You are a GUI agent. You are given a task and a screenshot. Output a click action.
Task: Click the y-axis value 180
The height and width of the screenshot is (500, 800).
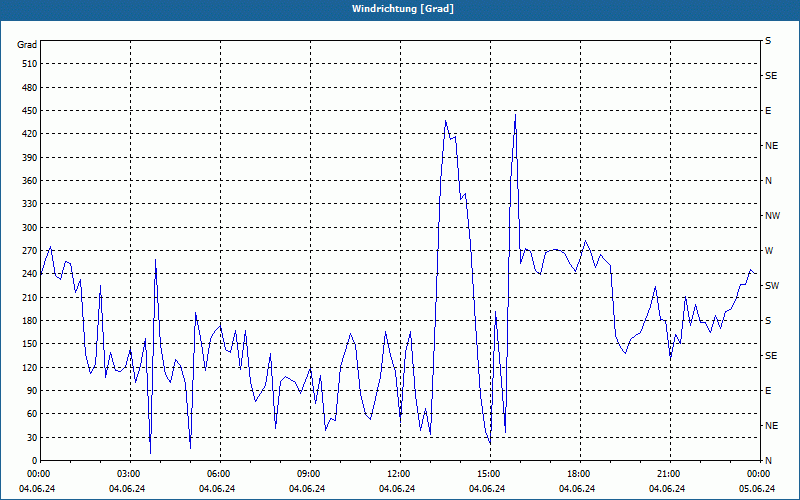pos(30,321)
